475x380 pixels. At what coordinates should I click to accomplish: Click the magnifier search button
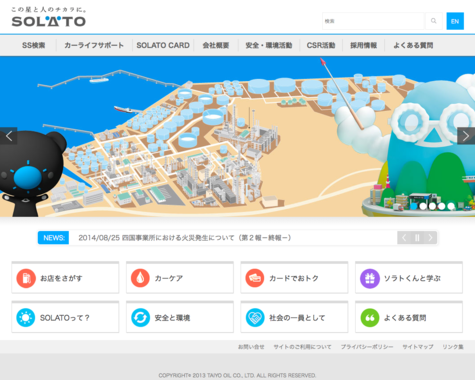[x=433, y=21]
